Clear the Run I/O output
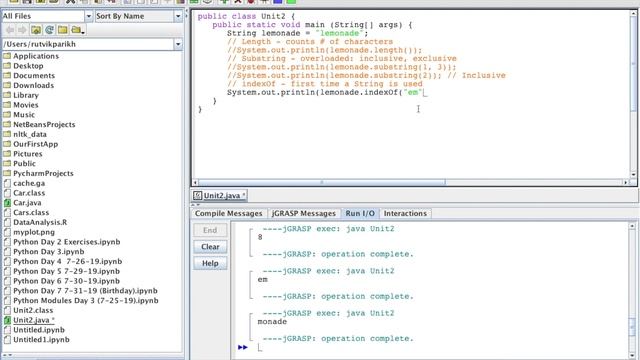This screenshot has width=640, height=360. tap(210, 247)
